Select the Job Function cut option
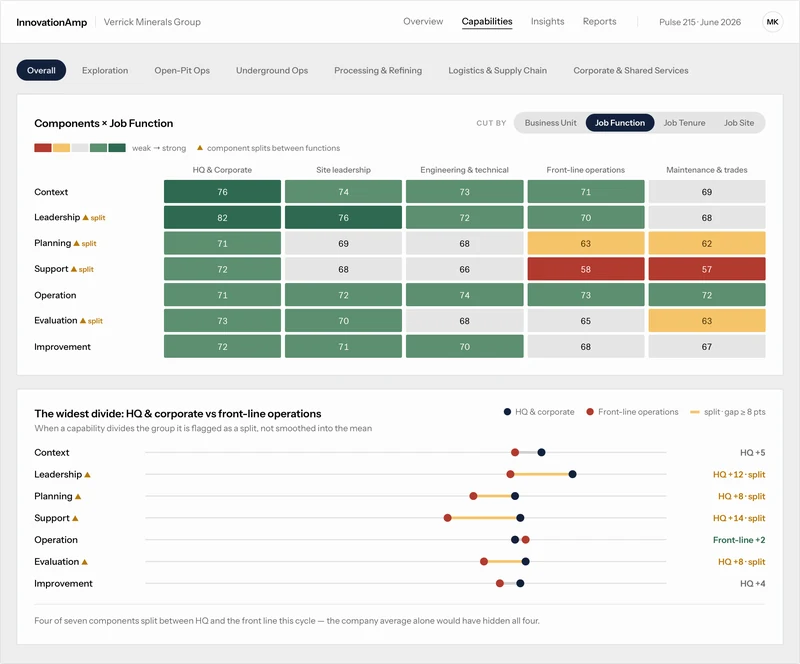Image resolution: width=800 pixels, height=664 pixels. pos(620,123)
